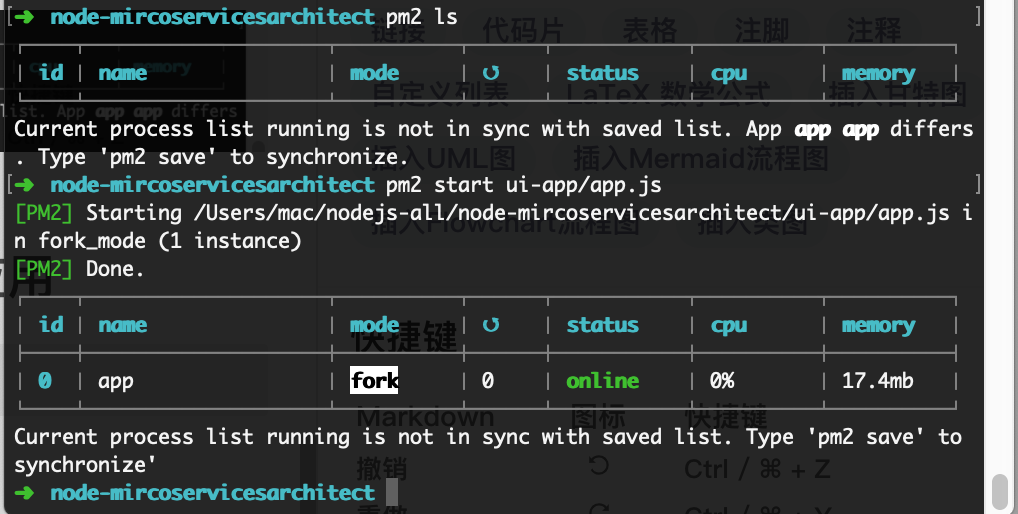Click the 'id' header in the app table

click(51, 324)
